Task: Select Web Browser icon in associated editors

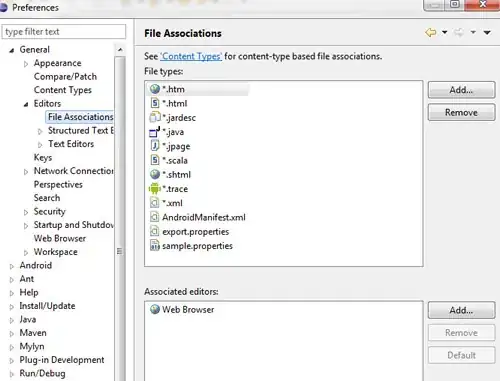Action: 155,309
